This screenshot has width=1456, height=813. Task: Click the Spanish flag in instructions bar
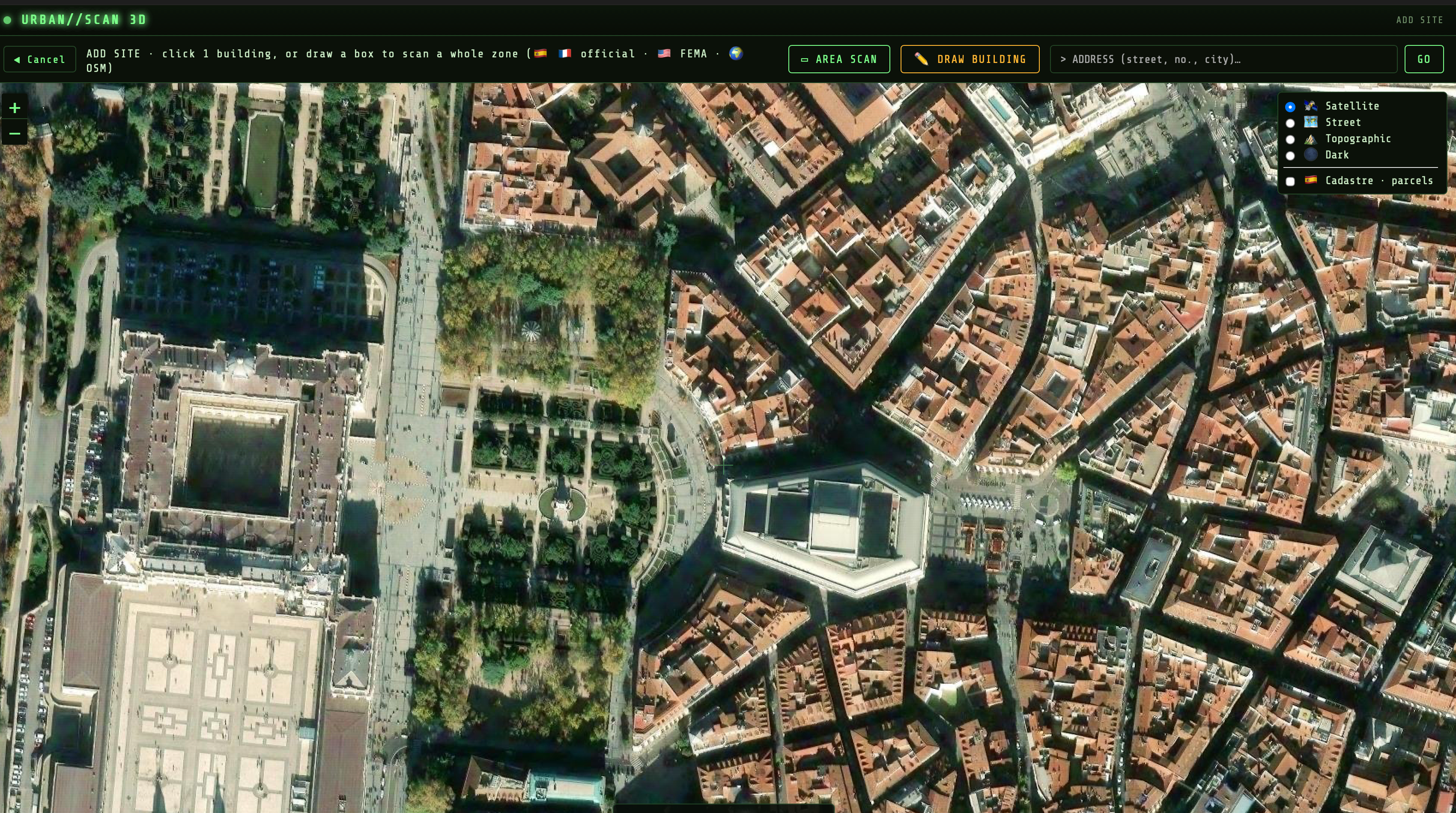click(540, 53)
